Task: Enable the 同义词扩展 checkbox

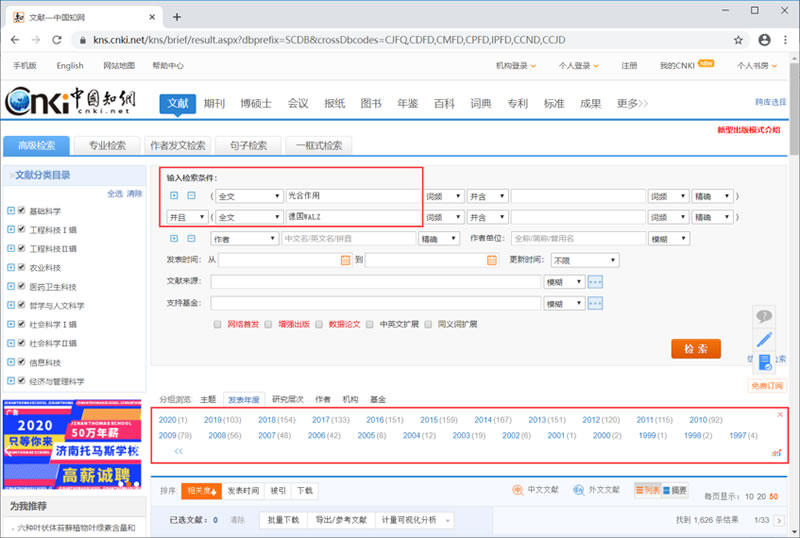Action: [x=430, y=324]
